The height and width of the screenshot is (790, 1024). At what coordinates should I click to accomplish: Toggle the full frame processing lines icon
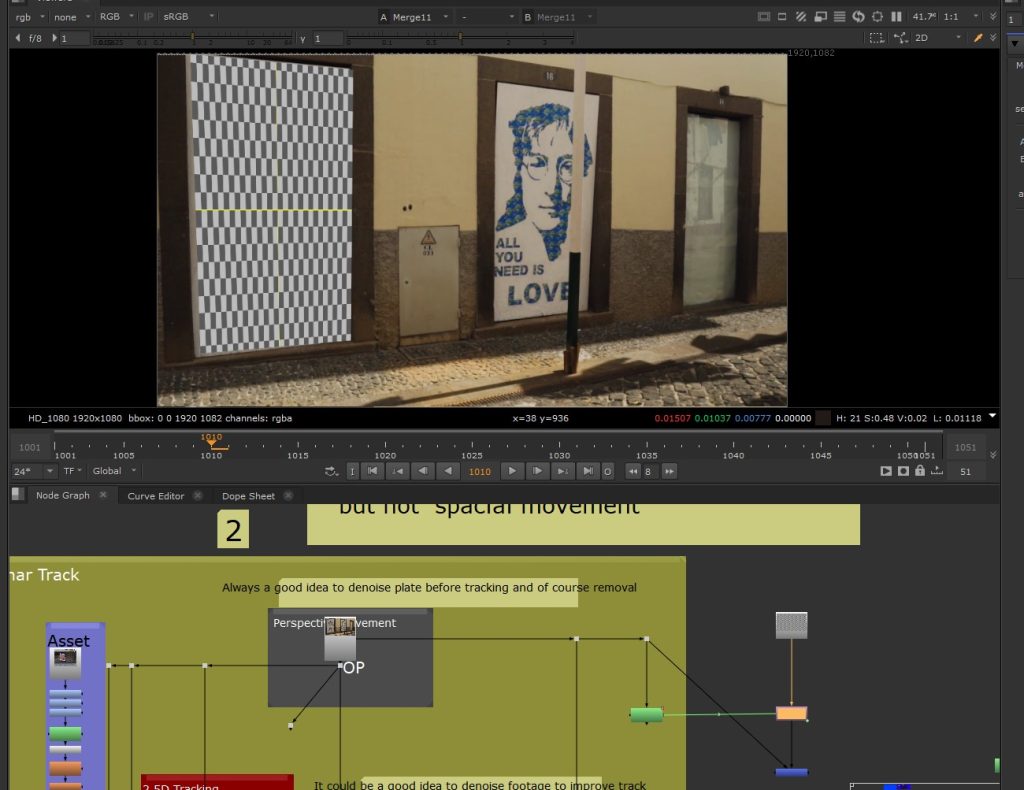(x=839, y=16)
